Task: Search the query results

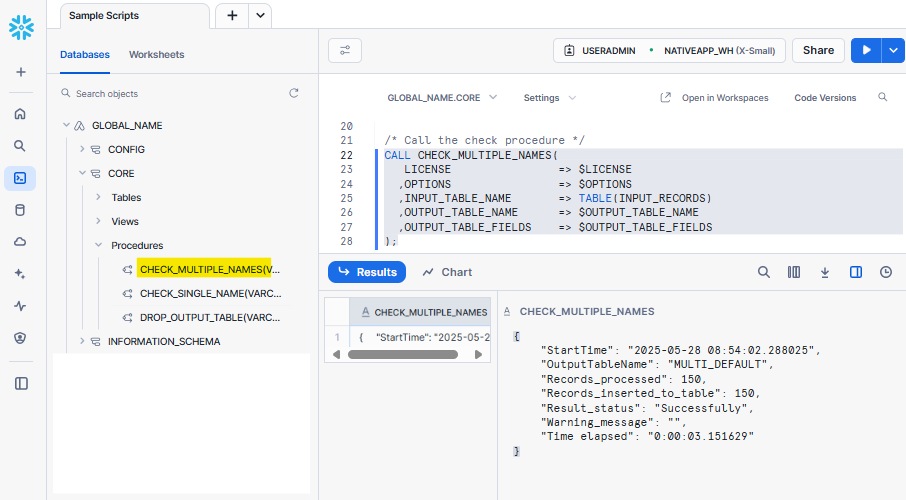Action: 764,272
